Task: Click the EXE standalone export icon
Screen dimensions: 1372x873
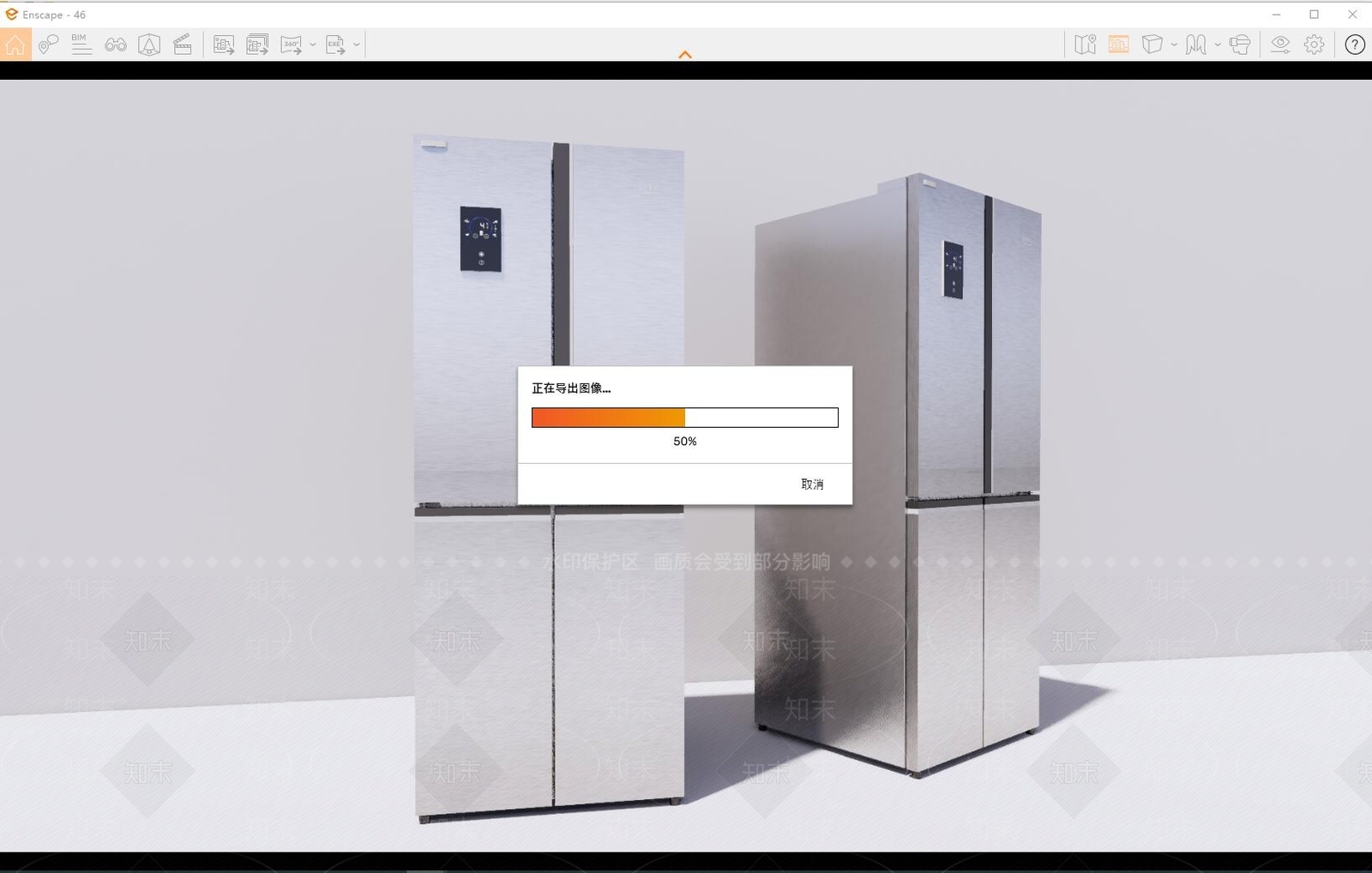Action: pos(335,45)
